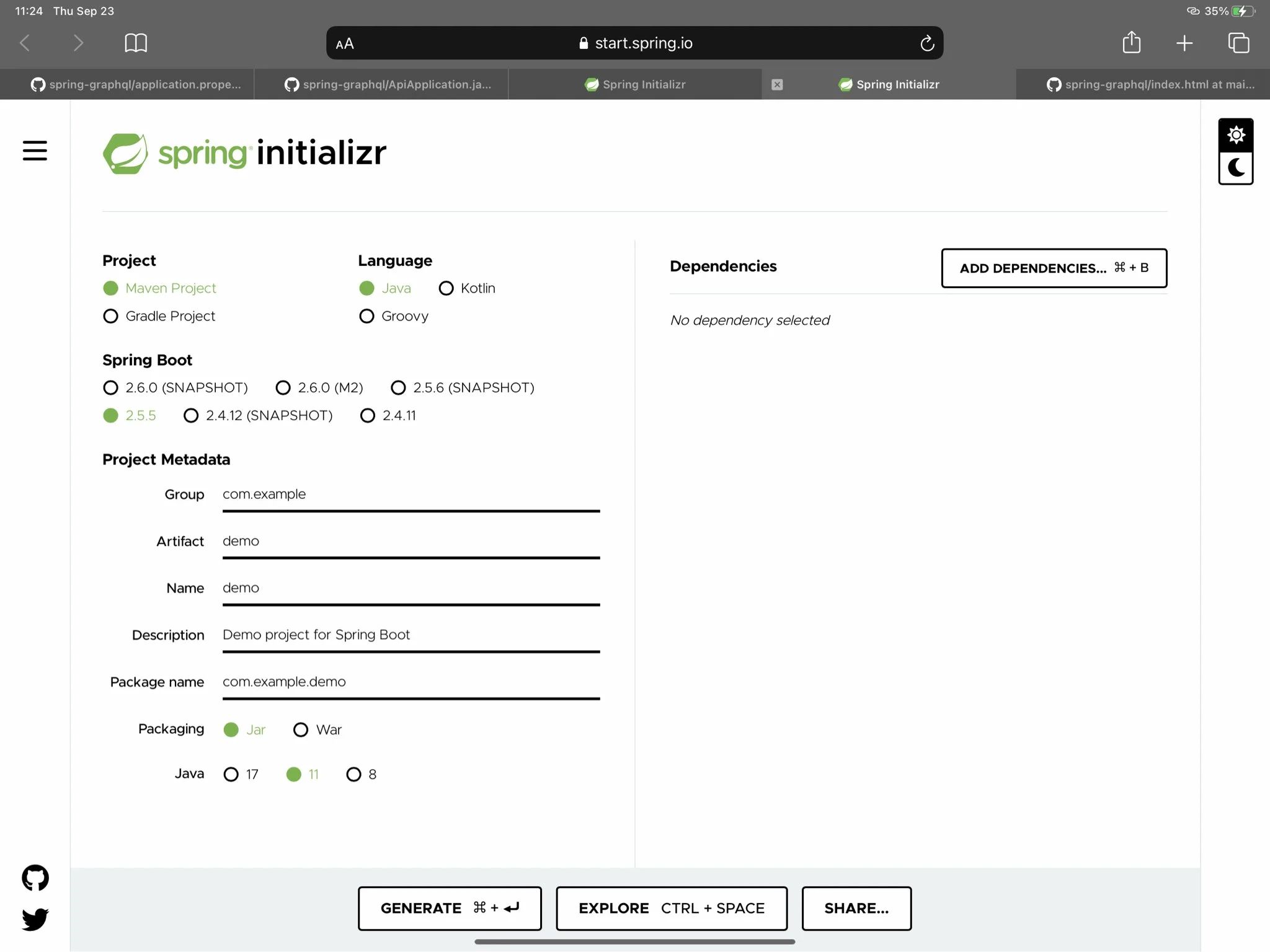The height and width of the screenshot is (952, 1270).
Task: Click the EXPLORE button
Action: (x=672, y=908)
